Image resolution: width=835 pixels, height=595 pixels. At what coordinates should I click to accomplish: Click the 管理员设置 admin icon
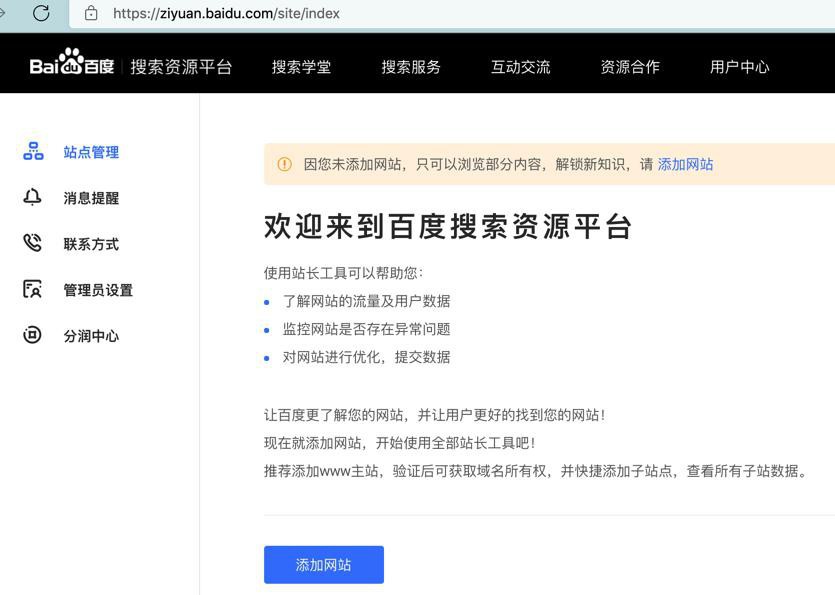coord(32,289)
